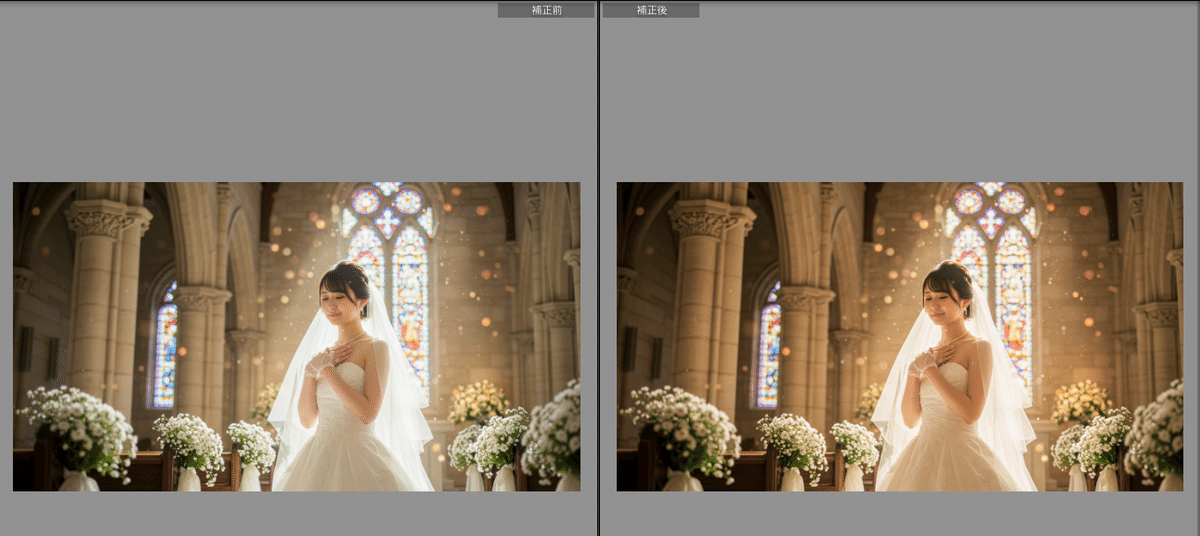
Task: Click the small left stained glass window in 補正後
Action: pyautogui.click(x=769, y=345)
